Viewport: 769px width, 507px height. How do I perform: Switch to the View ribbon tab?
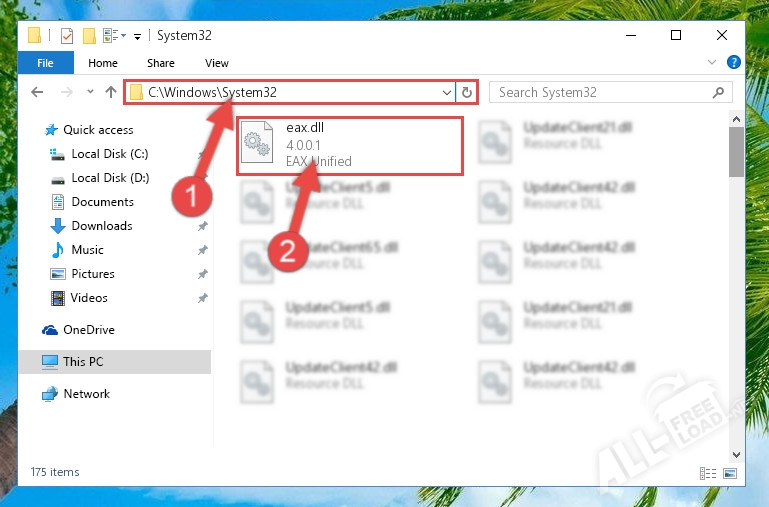(x=217, y=63)
